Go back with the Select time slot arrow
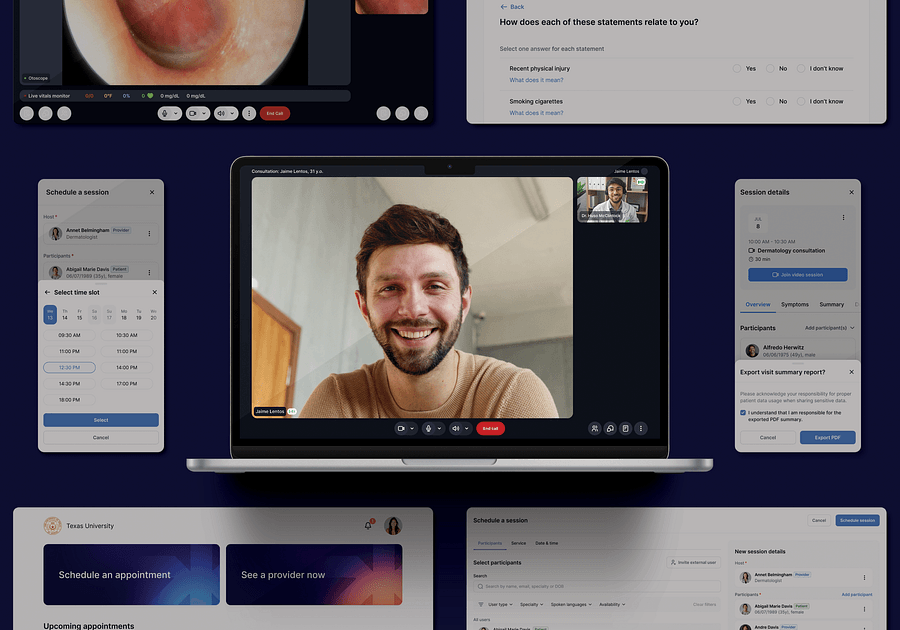This screenshot has width=900, height=630. (x=47, y=292)
